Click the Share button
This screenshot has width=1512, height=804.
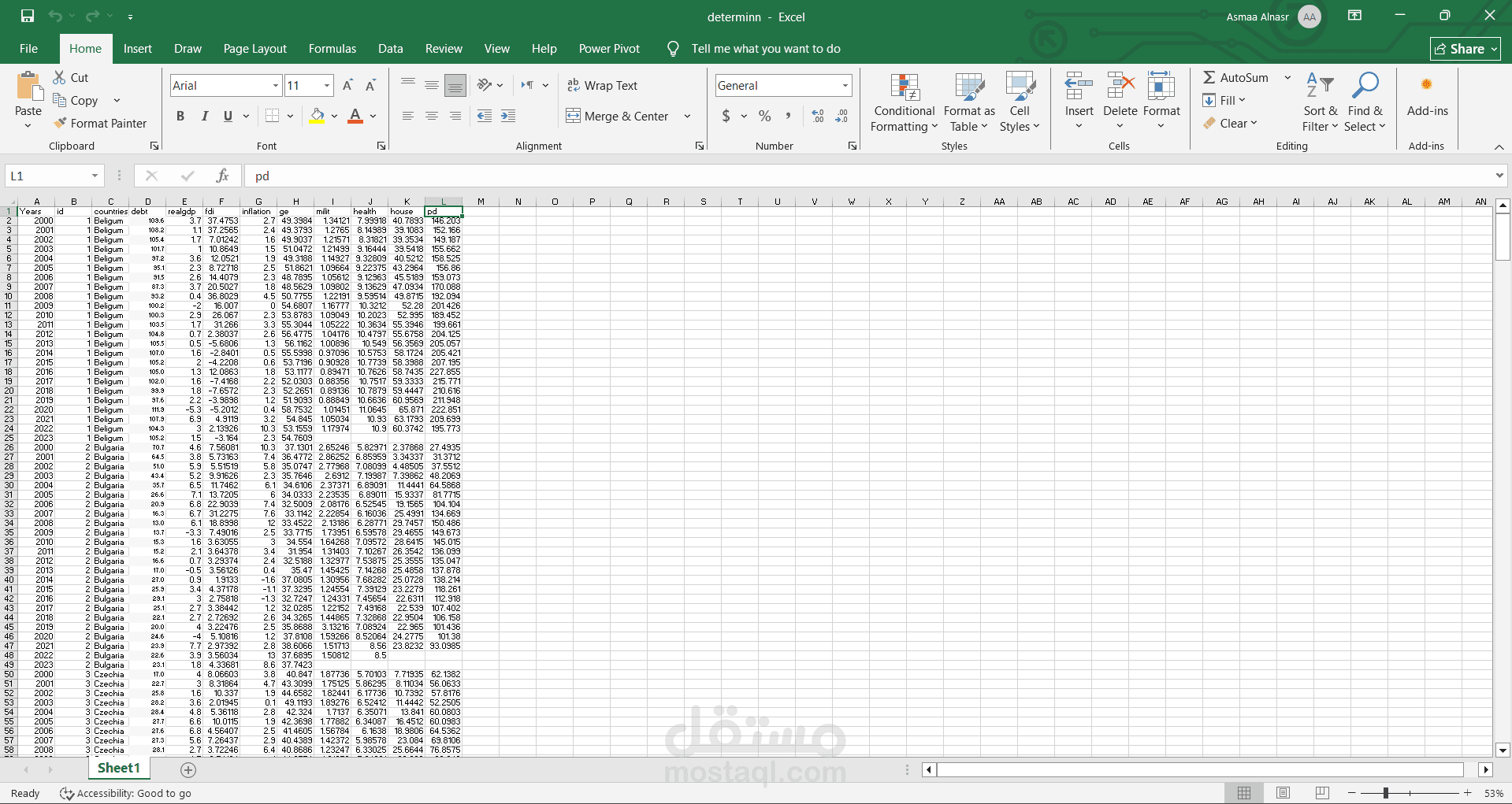pyautogui.click(x=1466, y=49)
